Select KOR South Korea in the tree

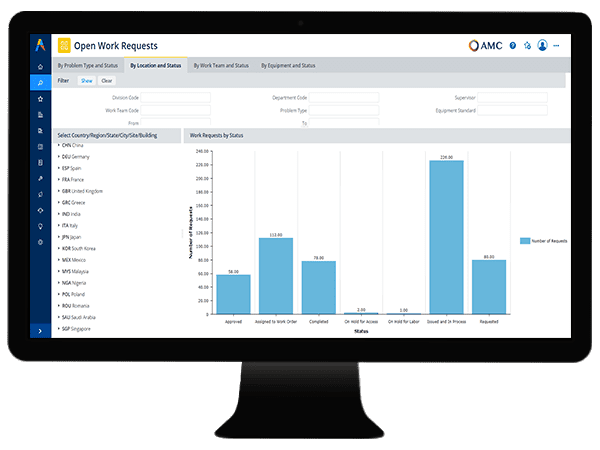click(x=78, y=248)
